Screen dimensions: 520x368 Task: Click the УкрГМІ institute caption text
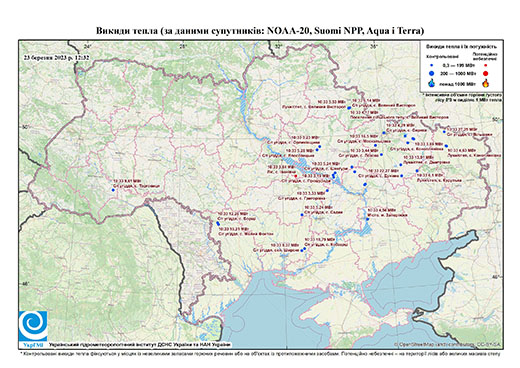click(x=140, y=344)
